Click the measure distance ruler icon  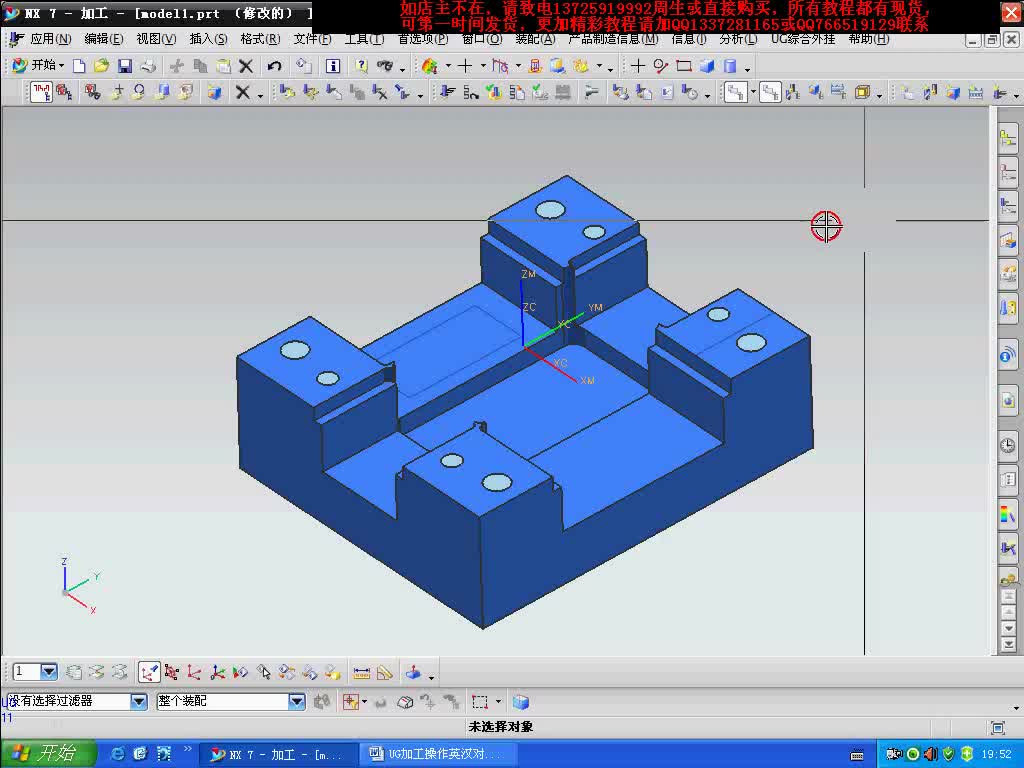361,672
